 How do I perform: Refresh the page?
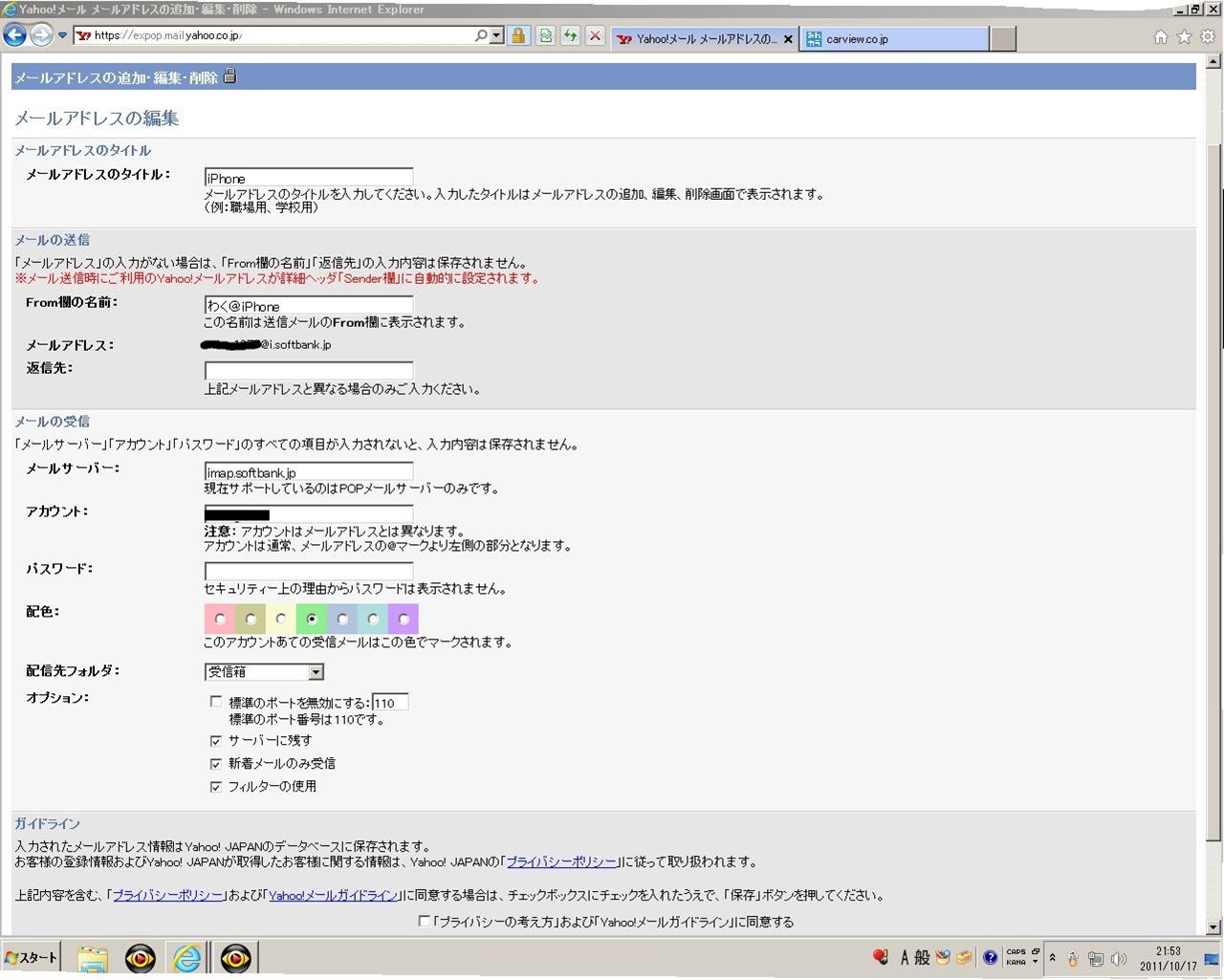(x=571, y=35)
